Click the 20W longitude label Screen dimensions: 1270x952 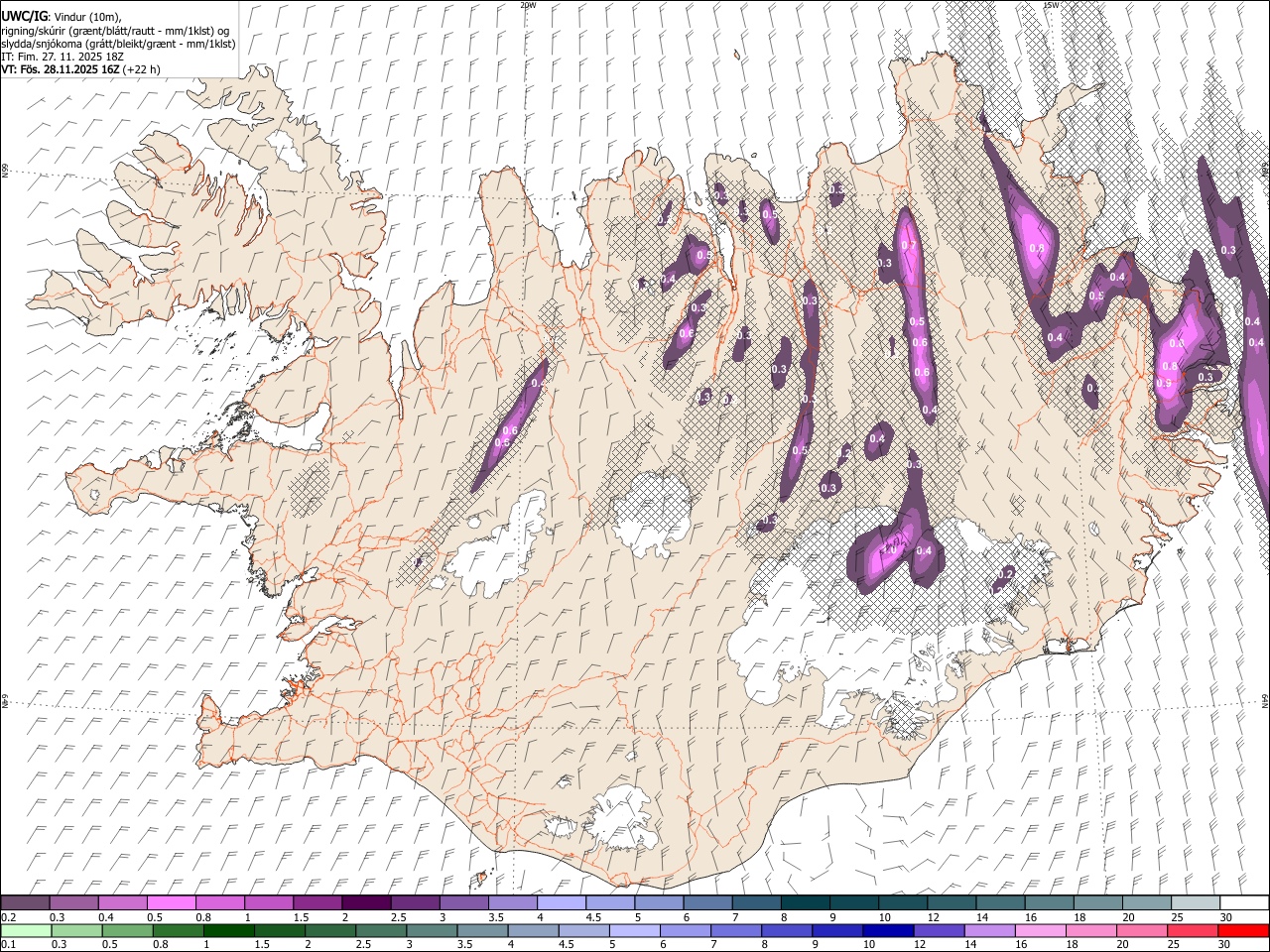(x=528, y=5)
